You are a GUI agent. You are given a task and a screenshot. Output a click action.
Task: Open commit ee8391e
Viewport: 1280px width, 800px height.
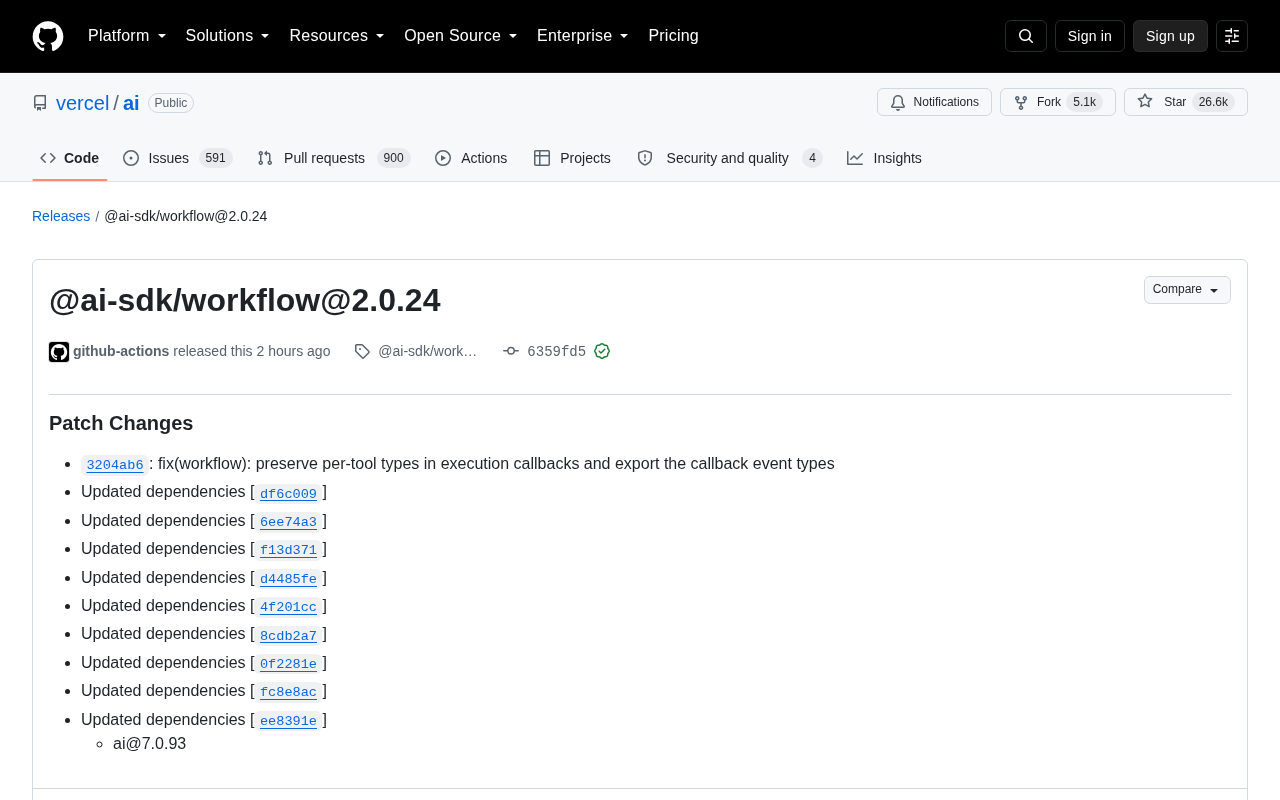click(288, 721)
